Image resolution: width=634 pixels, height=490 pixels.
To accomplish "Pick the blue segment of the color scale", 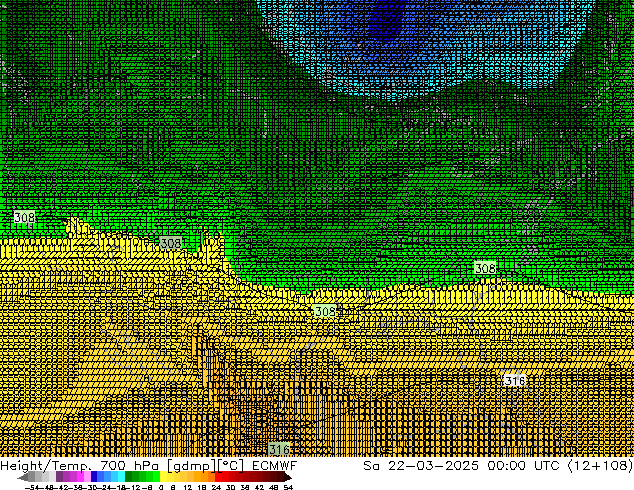I will pyautogui.click(x=100, y=478).
